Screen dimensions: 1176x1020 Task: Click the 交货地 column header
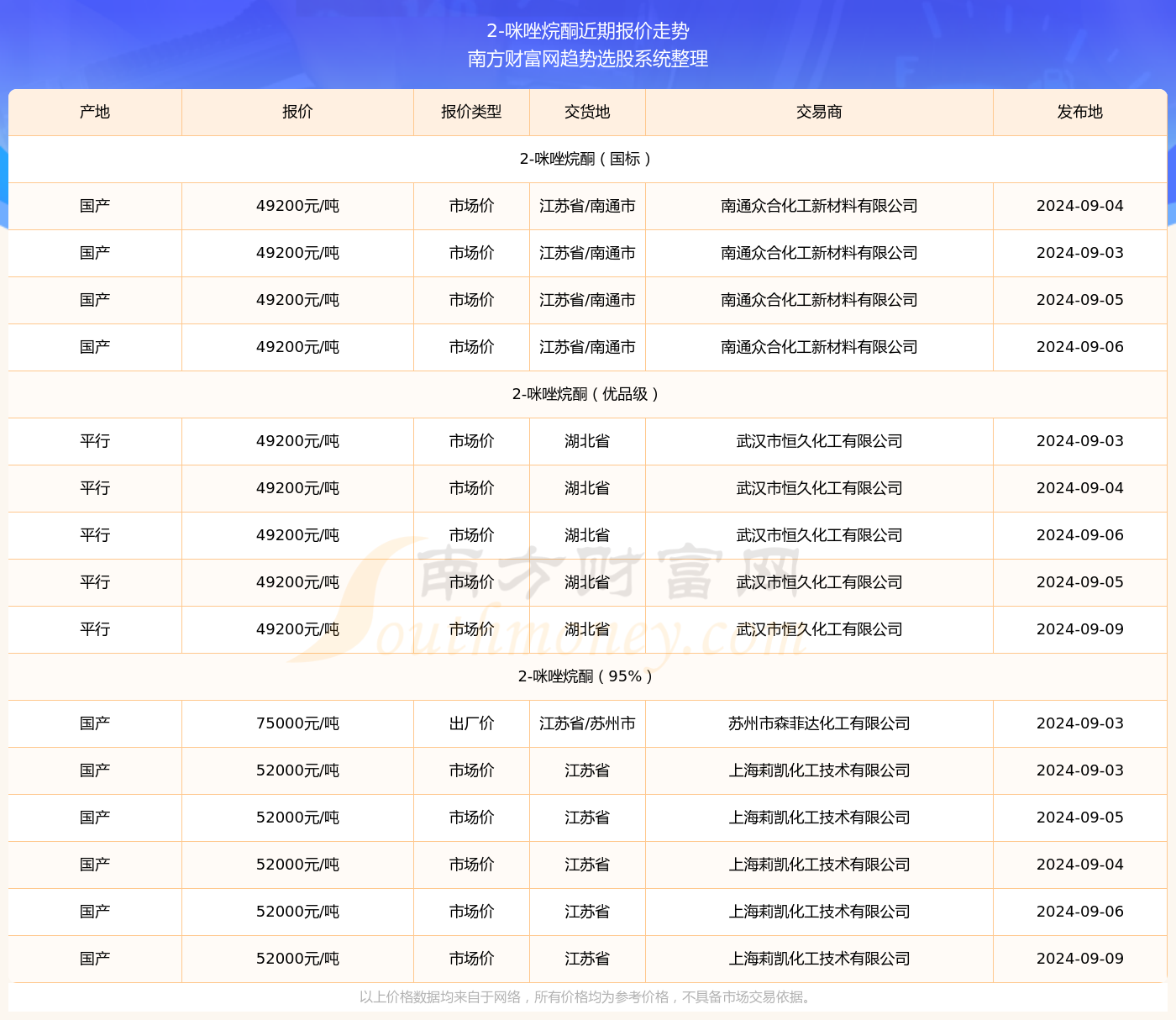(x=586, y=112)
